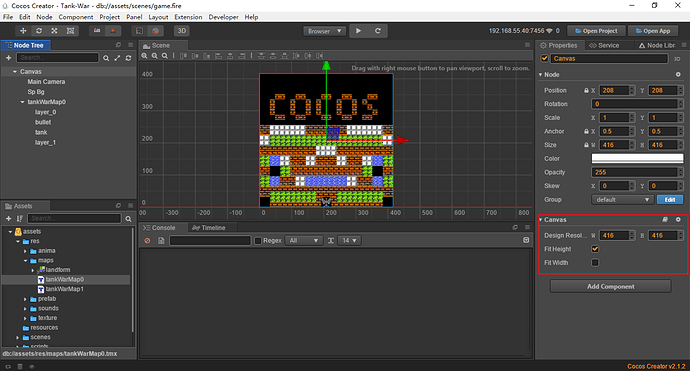Viewport: 690px width, 371px height.
Task: Select the rotate transform tool
Action: coord(39,31)
